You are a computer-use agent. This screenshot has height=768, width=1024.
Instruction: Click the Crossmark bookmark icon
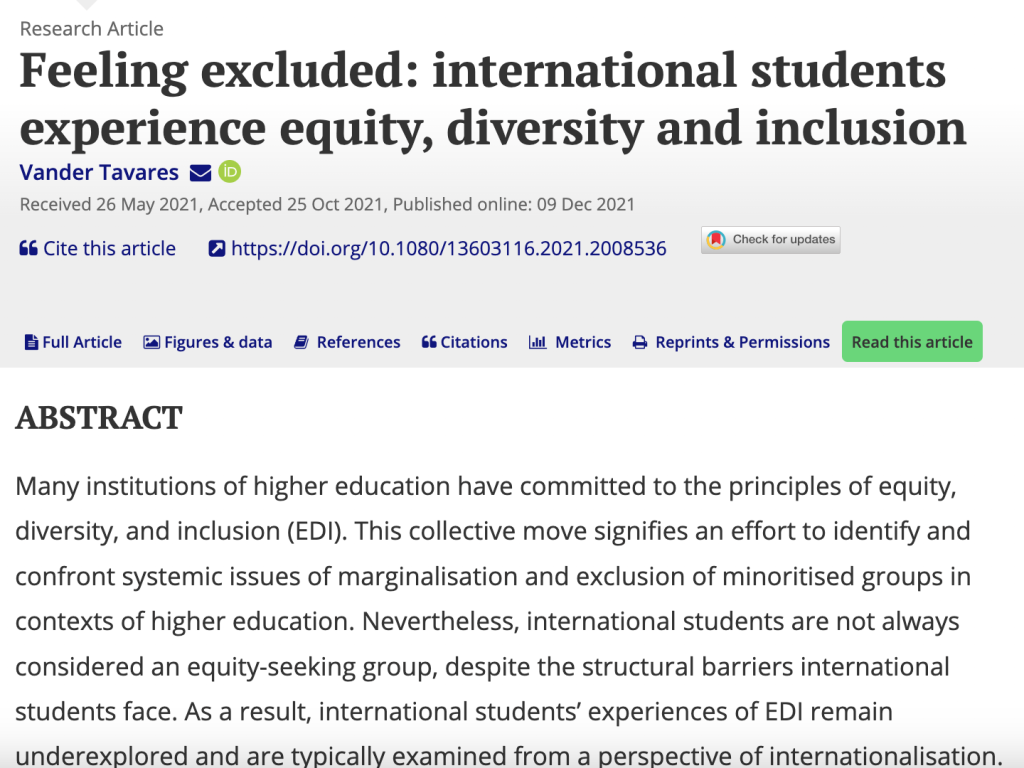point(716,240)
